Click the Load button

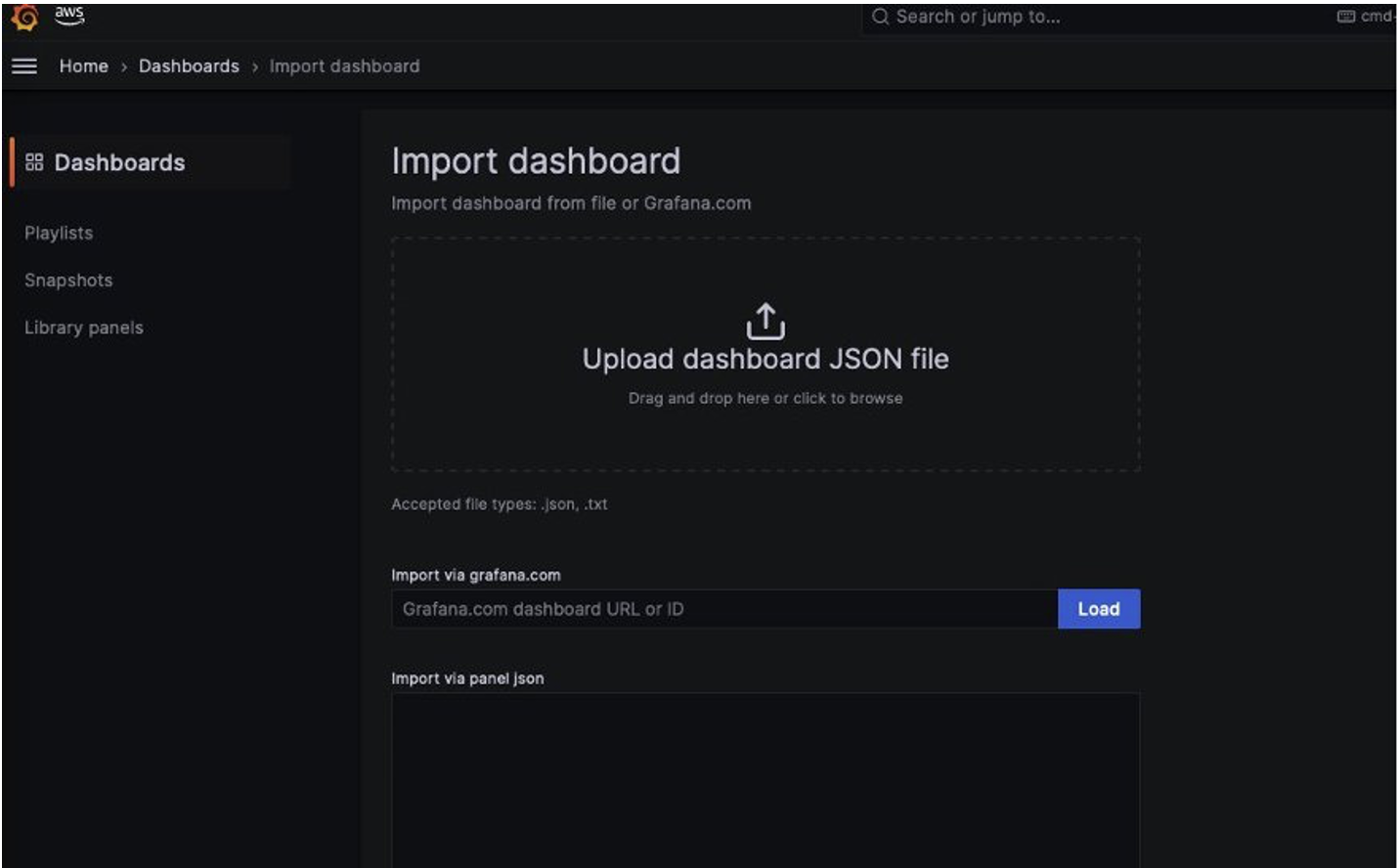pyautogui.click(x=1097, y=608)
